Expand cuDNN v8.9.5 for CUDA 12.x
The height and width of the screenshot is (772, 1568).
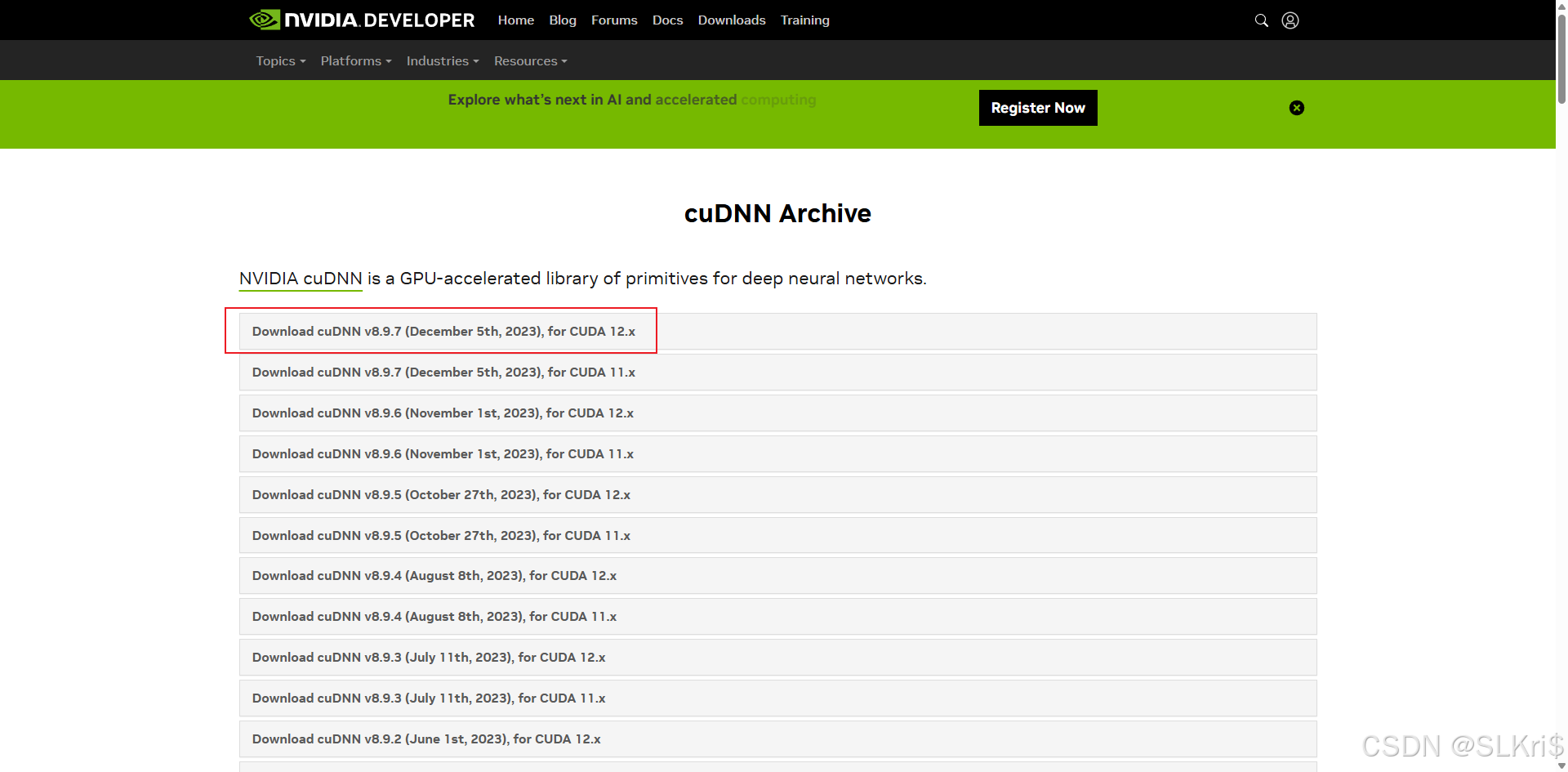pos(777,495)
